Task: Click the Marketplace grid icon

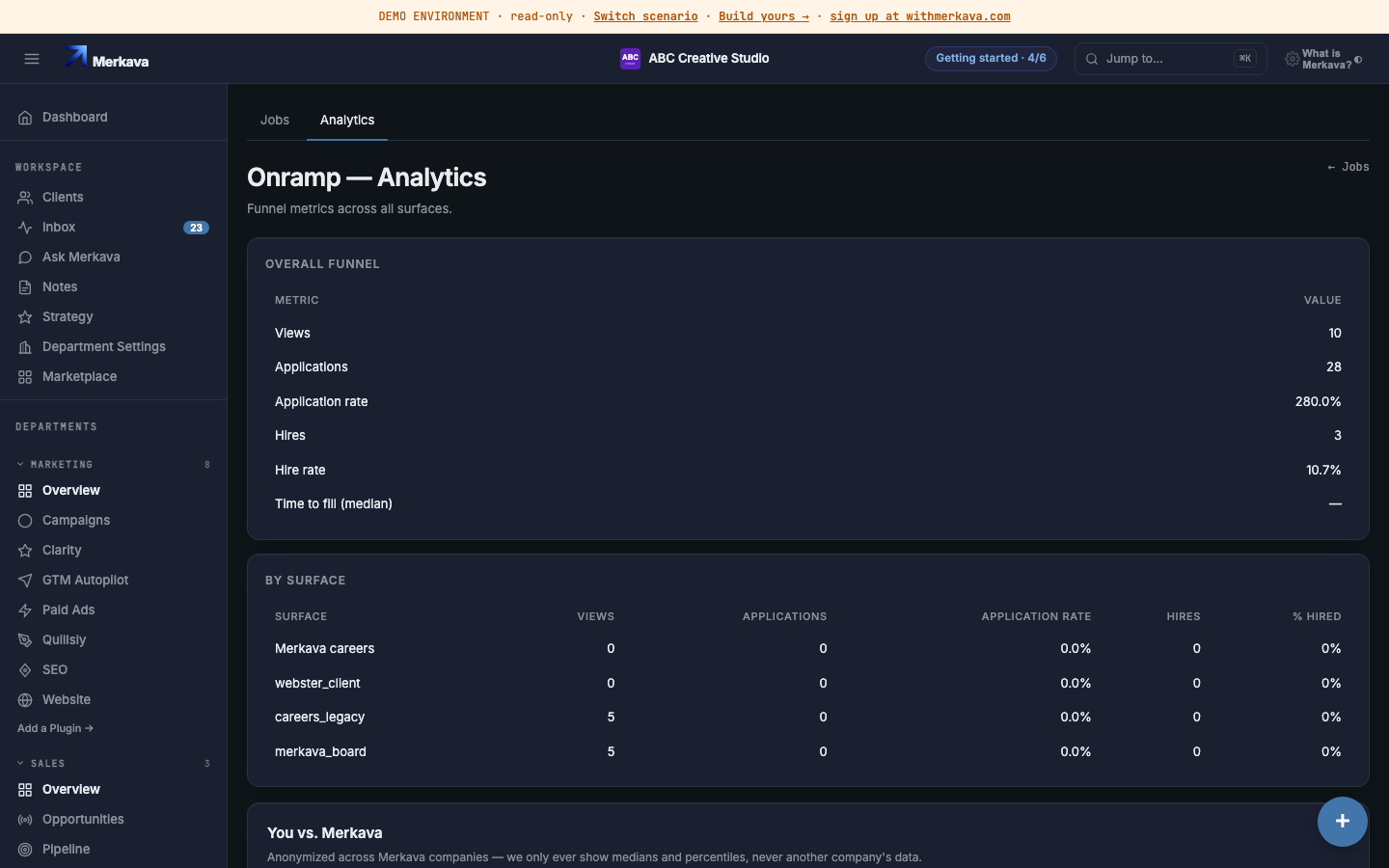Action: [25, 377]
